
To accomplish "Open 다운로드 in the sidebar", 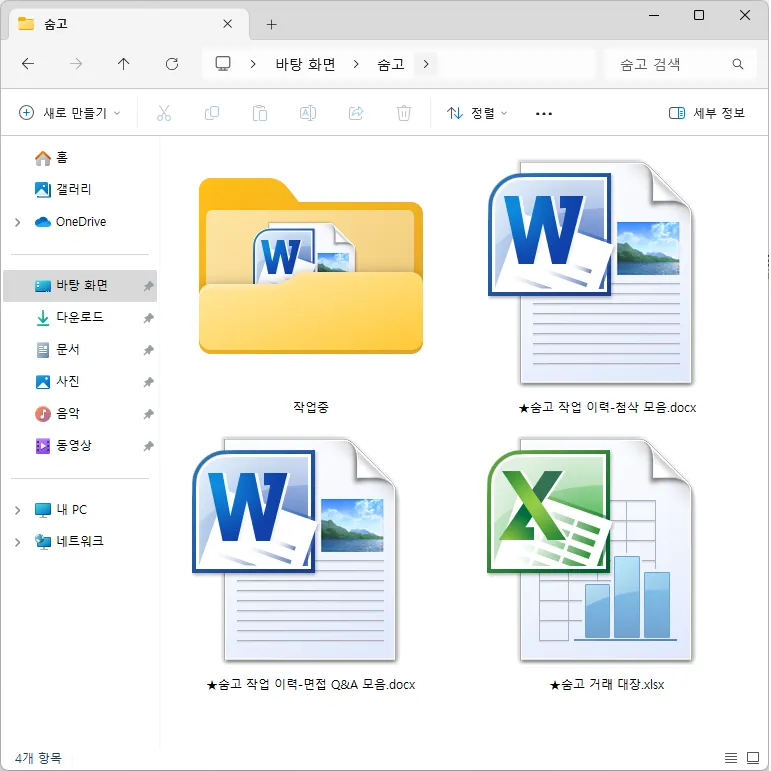I will click(x=80, y=317).
